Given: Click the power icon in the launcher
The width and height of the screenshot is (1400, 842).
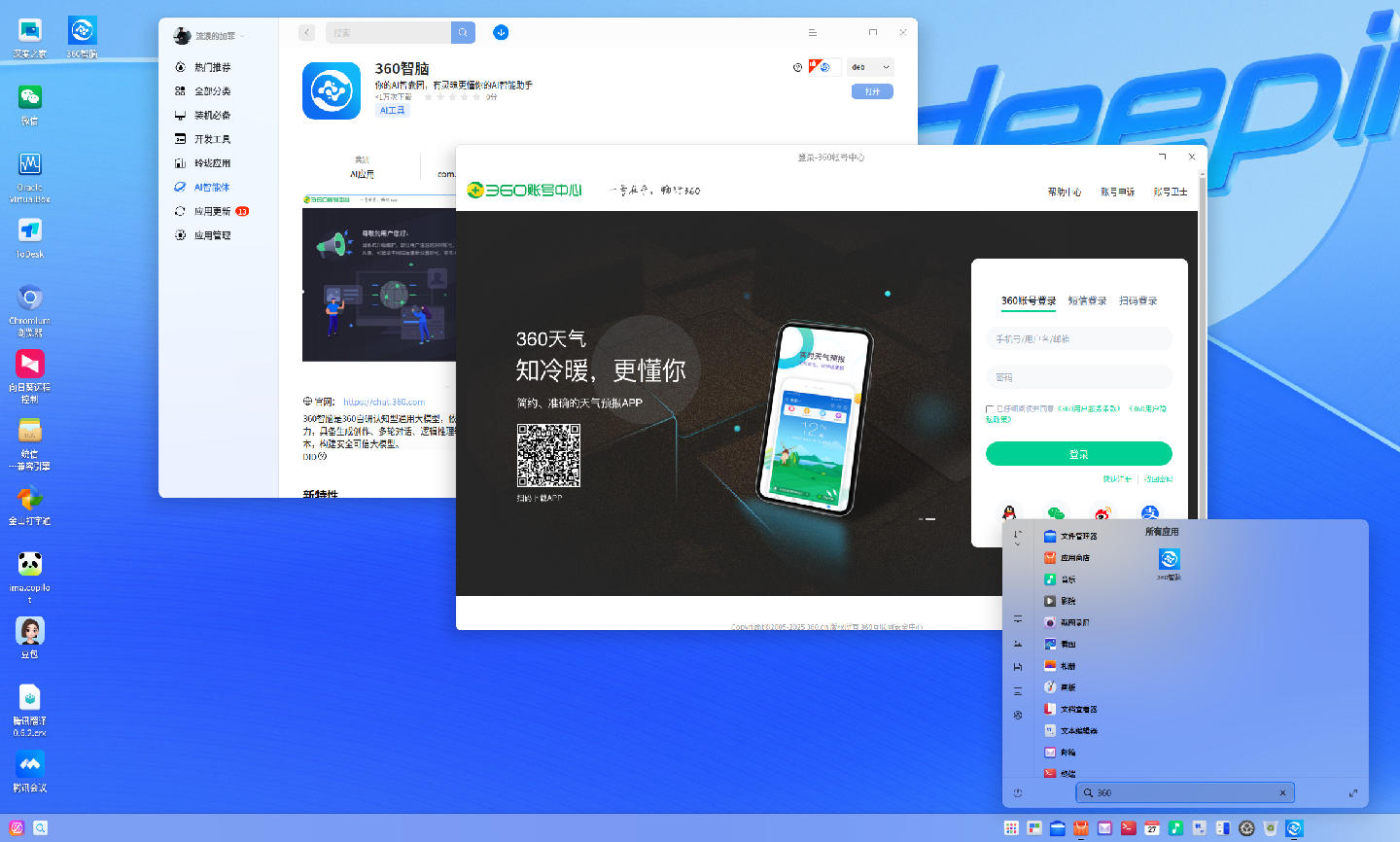Looking at the screenshot, I should (1018, 792).
